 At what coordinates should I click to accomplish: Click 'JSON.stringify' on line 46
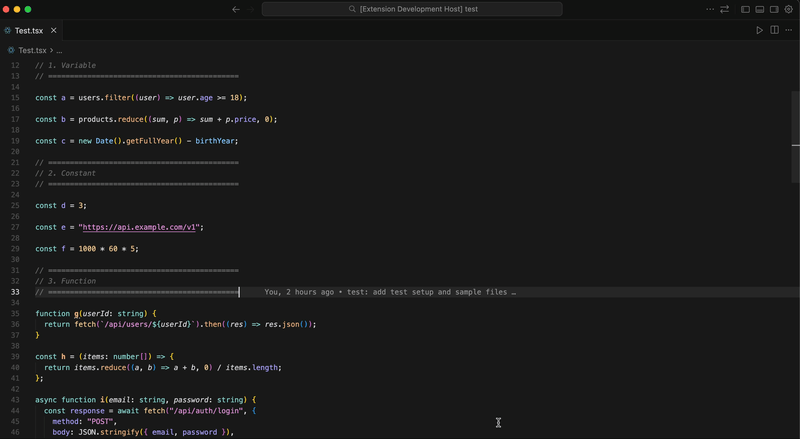click(107, 432)
